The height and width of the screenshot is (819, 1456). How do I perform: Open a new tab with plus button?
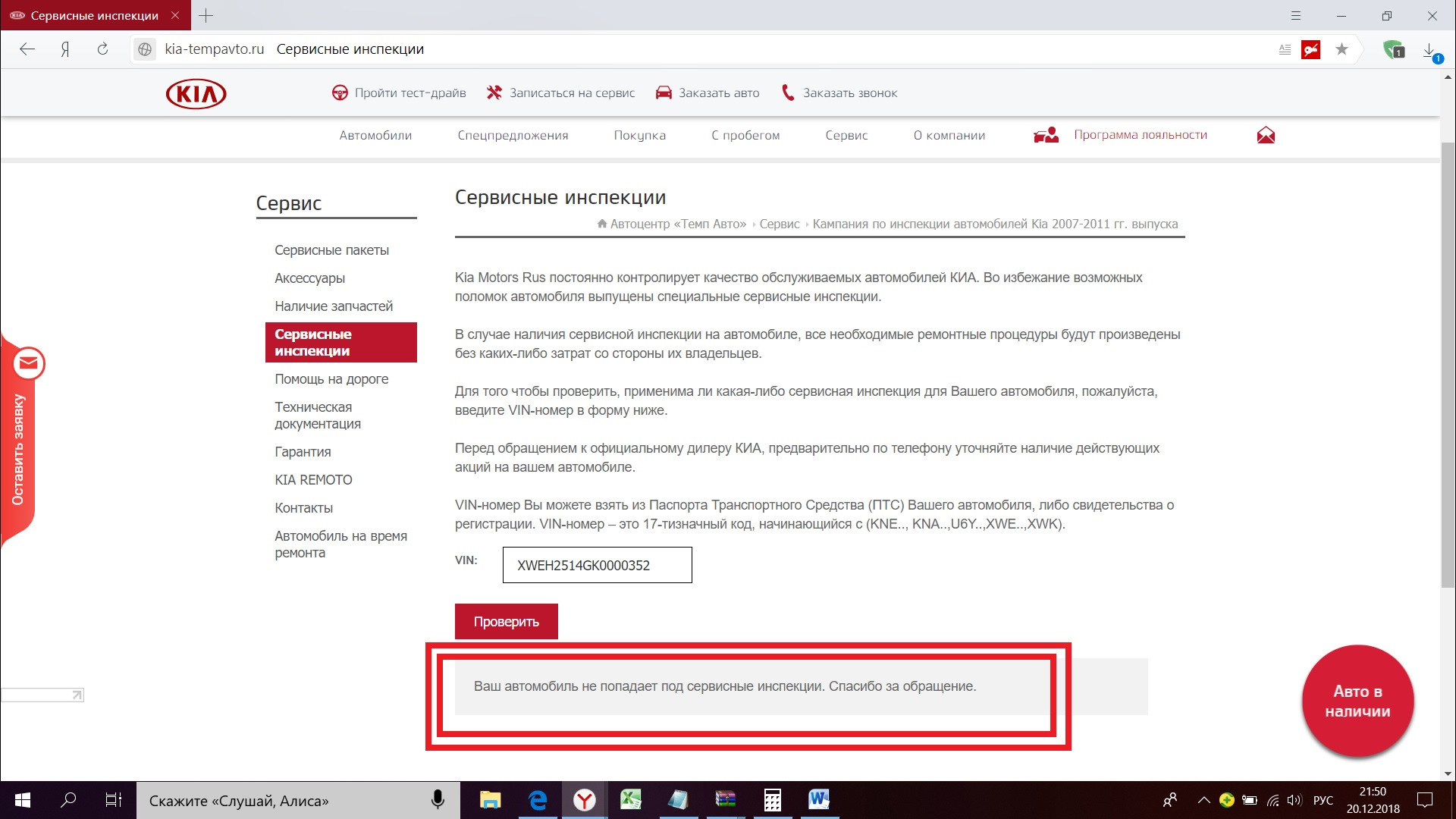click(x=206, y=15)
